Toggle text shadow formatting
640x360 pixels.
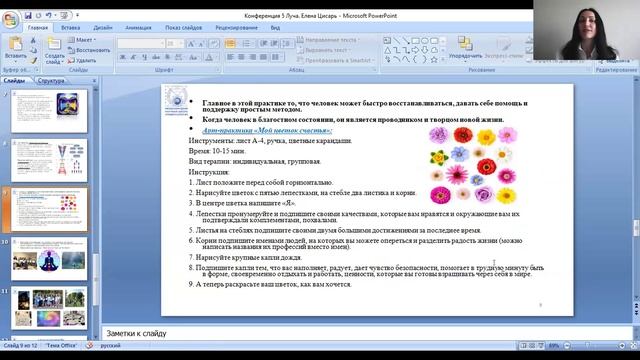click(167, 58)
